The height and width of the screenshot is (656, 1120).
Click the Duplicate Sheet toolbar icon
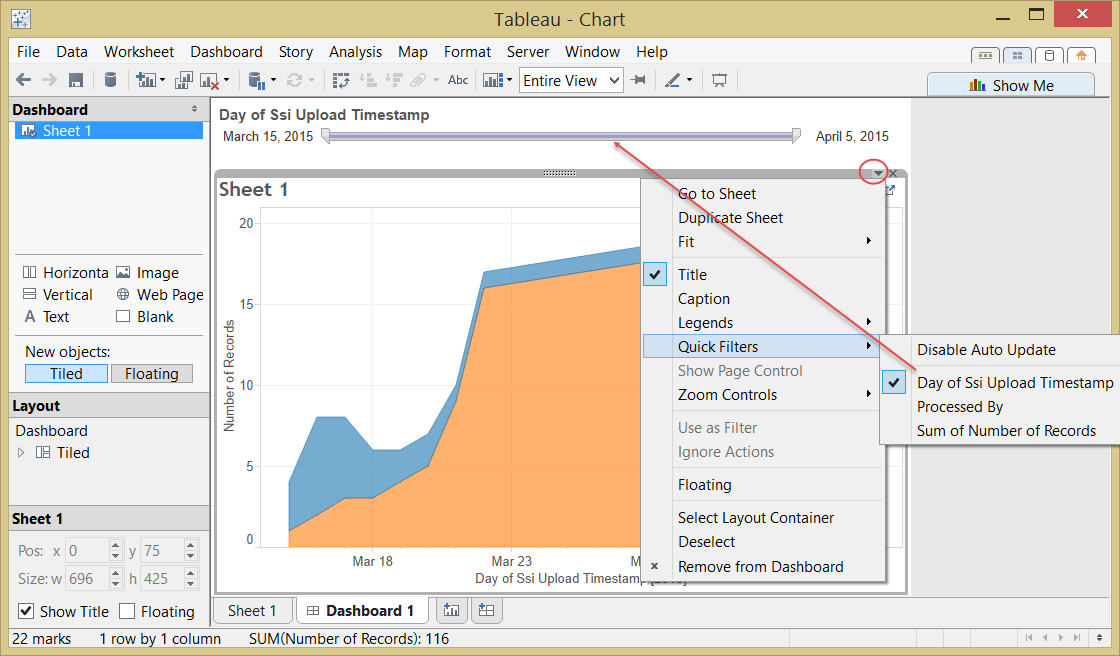click(x=184, y=80)
